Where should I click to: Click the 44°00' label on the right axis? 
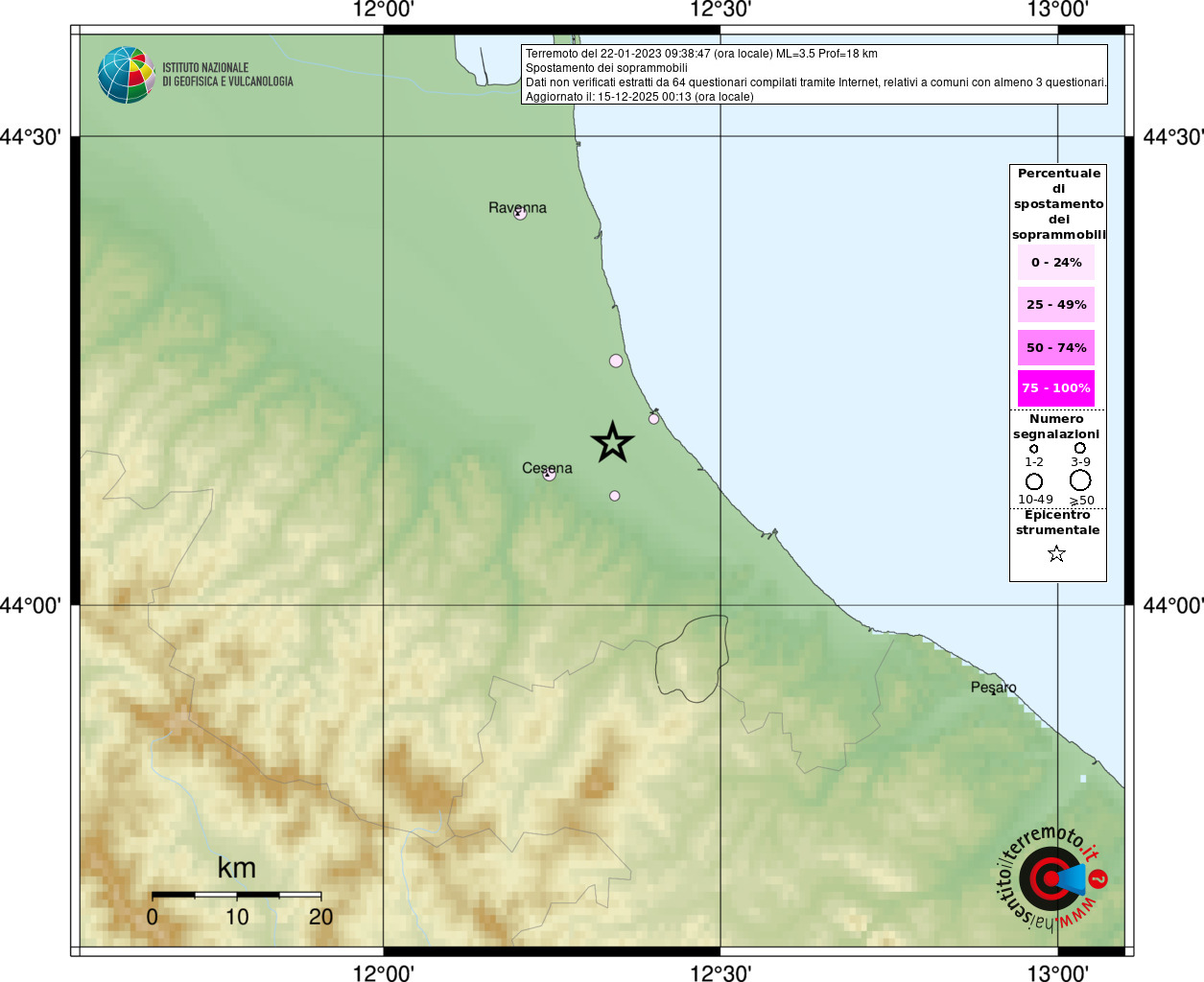click(1173, 605)
